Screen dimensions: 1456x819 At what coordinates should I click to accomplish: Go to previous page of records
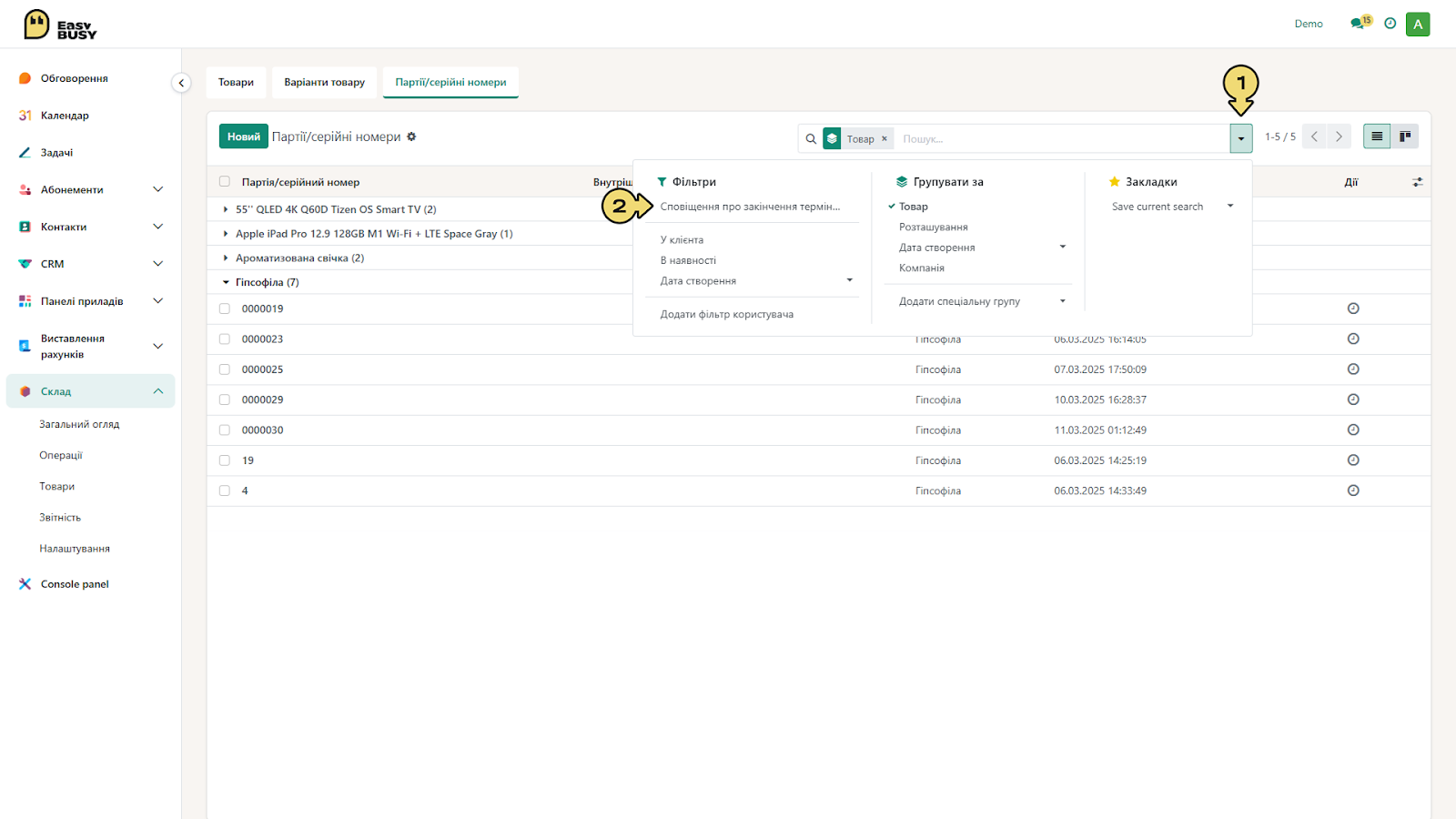click(x=1314, y=136)
